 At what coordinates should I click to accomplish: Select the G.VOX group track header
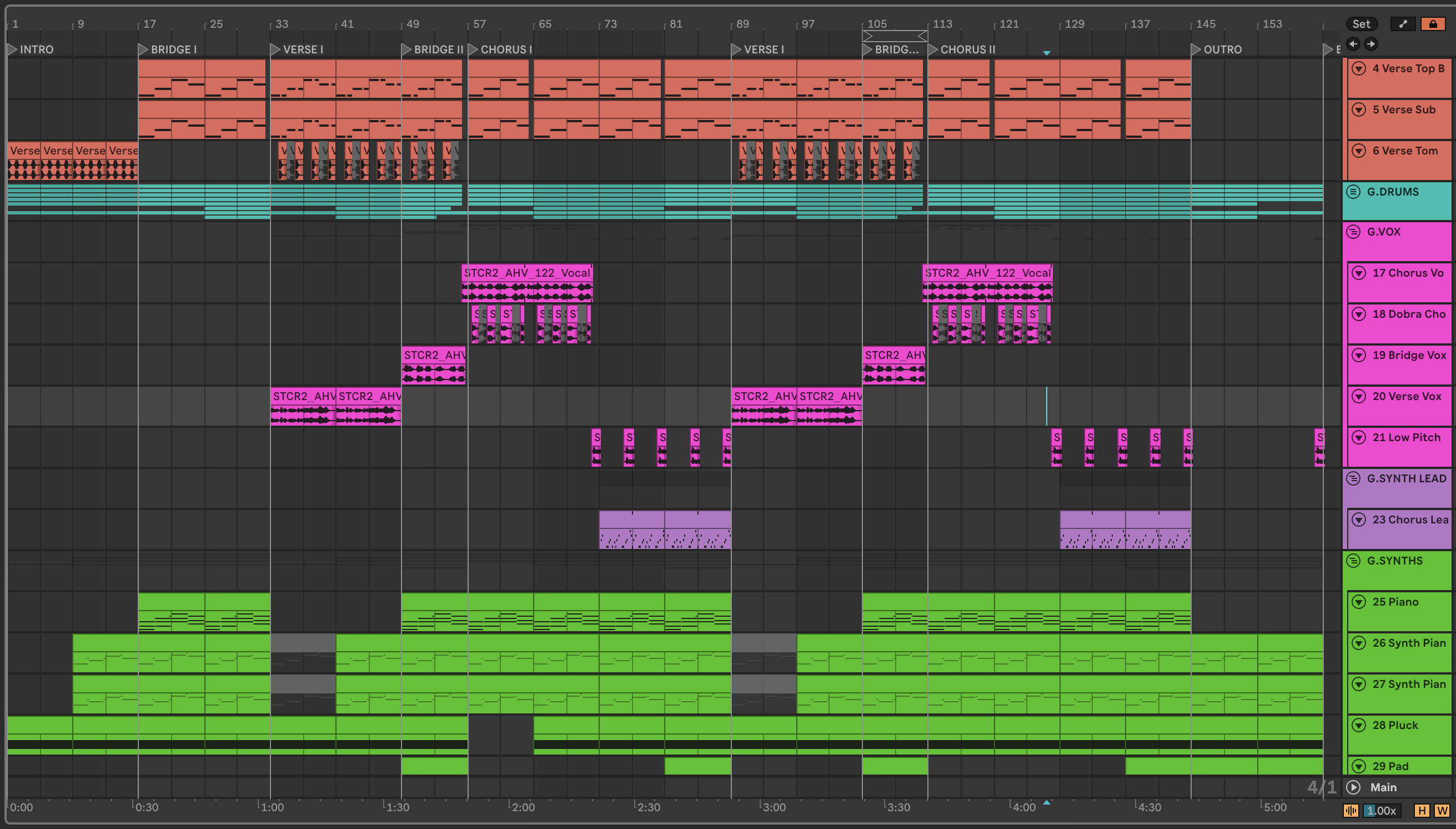click(x=1397, y=241)
